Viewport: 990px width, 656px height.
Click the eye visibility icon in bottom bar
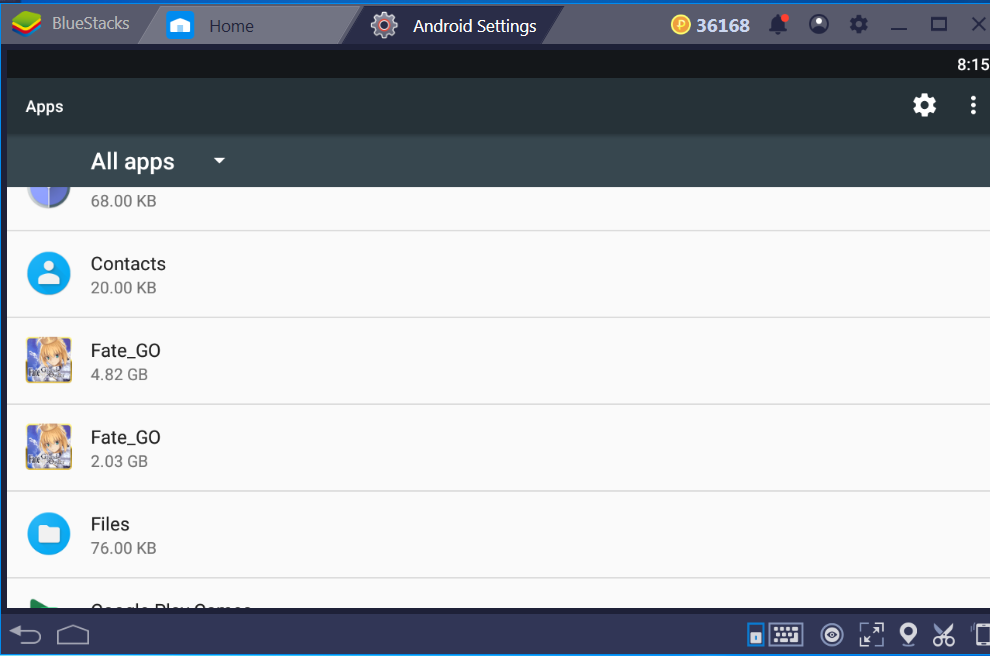[832, 635]
